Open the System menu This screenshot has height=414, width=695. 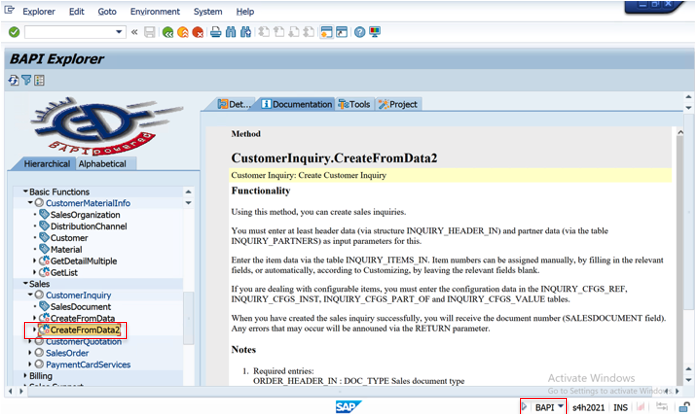(x=207, y=12)
